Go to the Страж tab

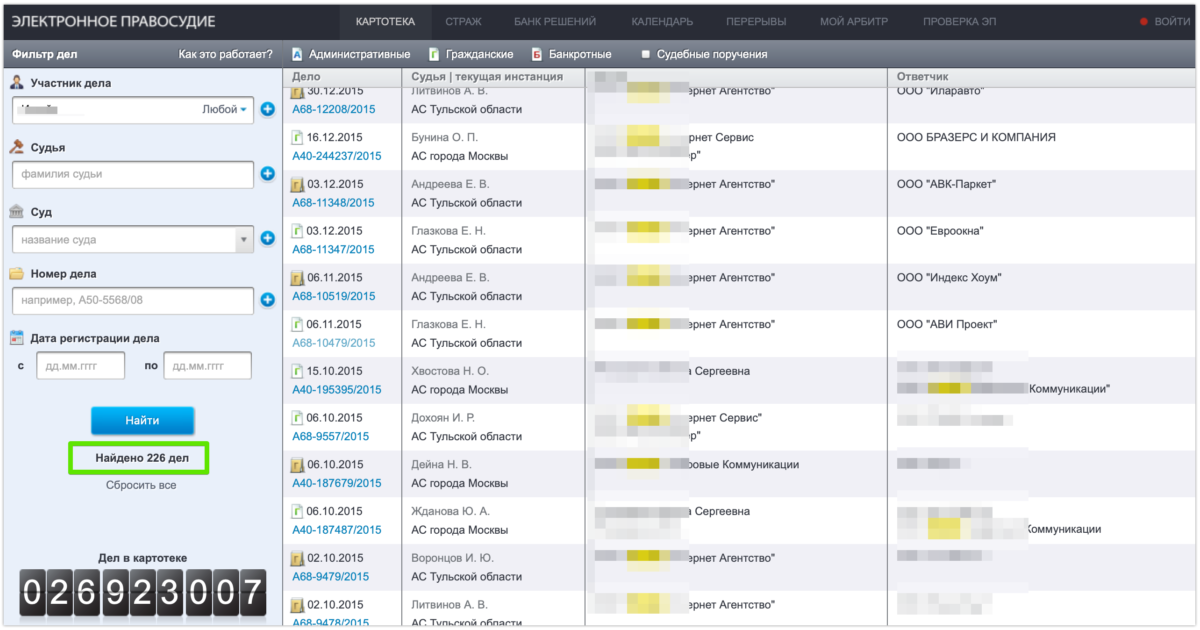click(464, 21)
